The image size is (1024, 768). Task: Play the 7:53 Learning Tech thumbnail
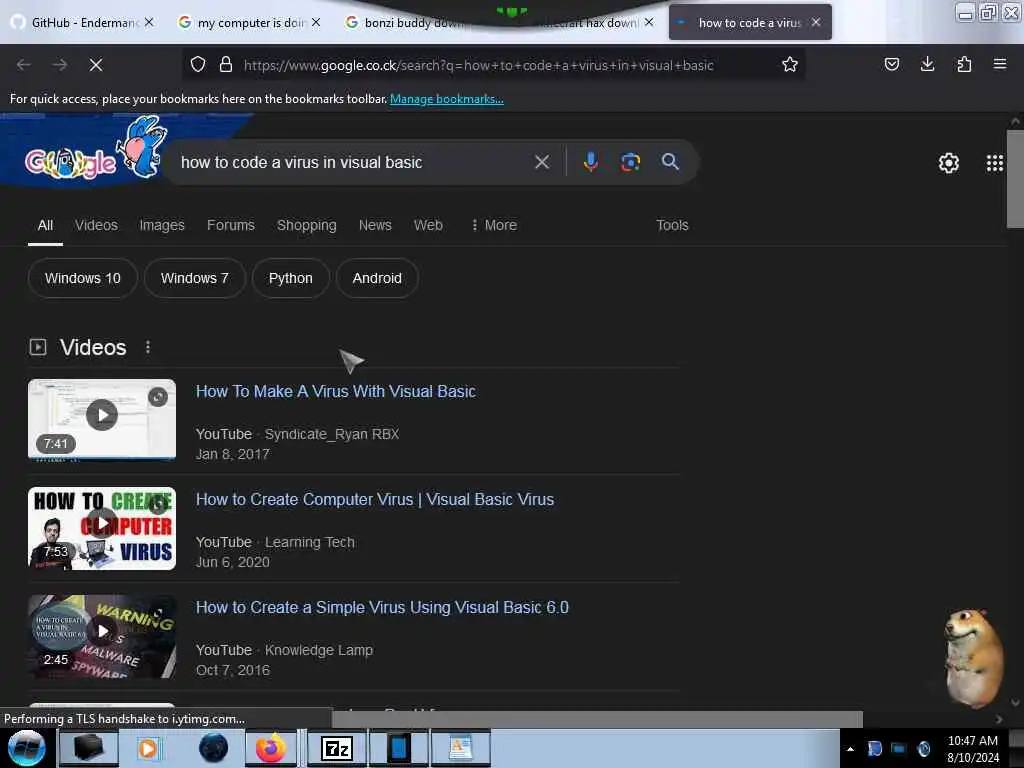tap(102, 528)
